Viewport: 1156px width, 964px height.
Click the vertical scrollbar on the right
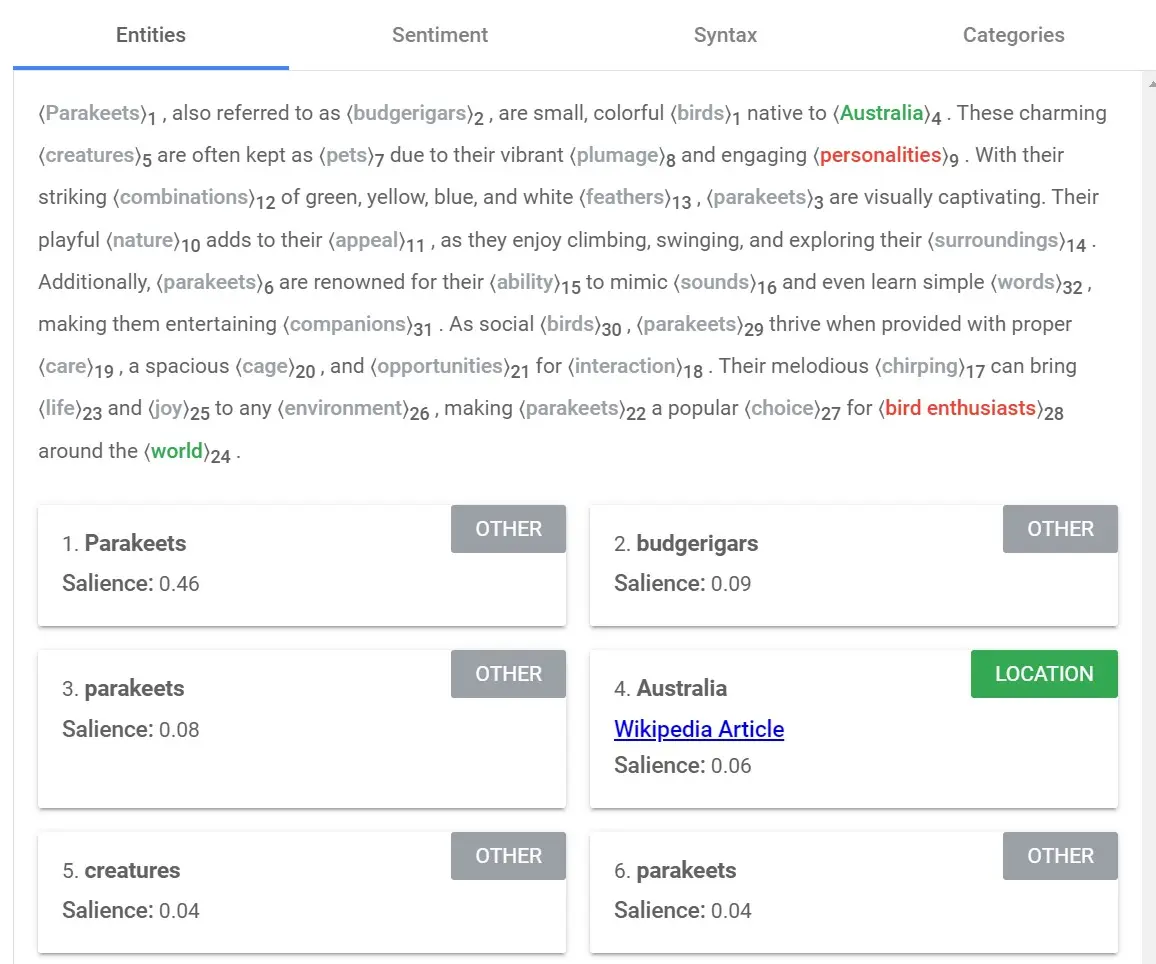pyautogui.click(x=1148, y=500)
